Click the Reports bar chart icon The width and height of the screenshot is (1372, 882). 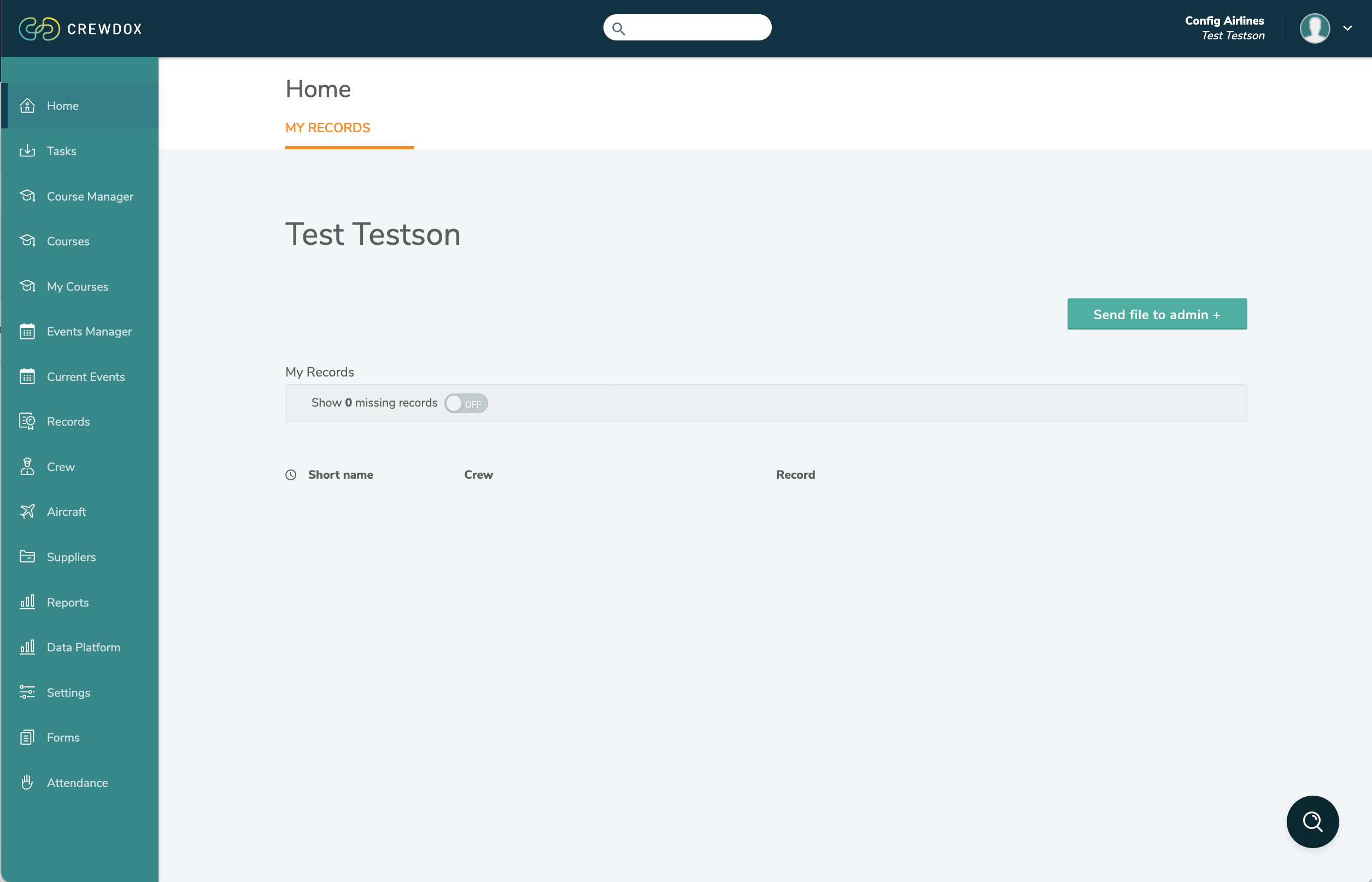pyautogui.click(x=27, y=602)
